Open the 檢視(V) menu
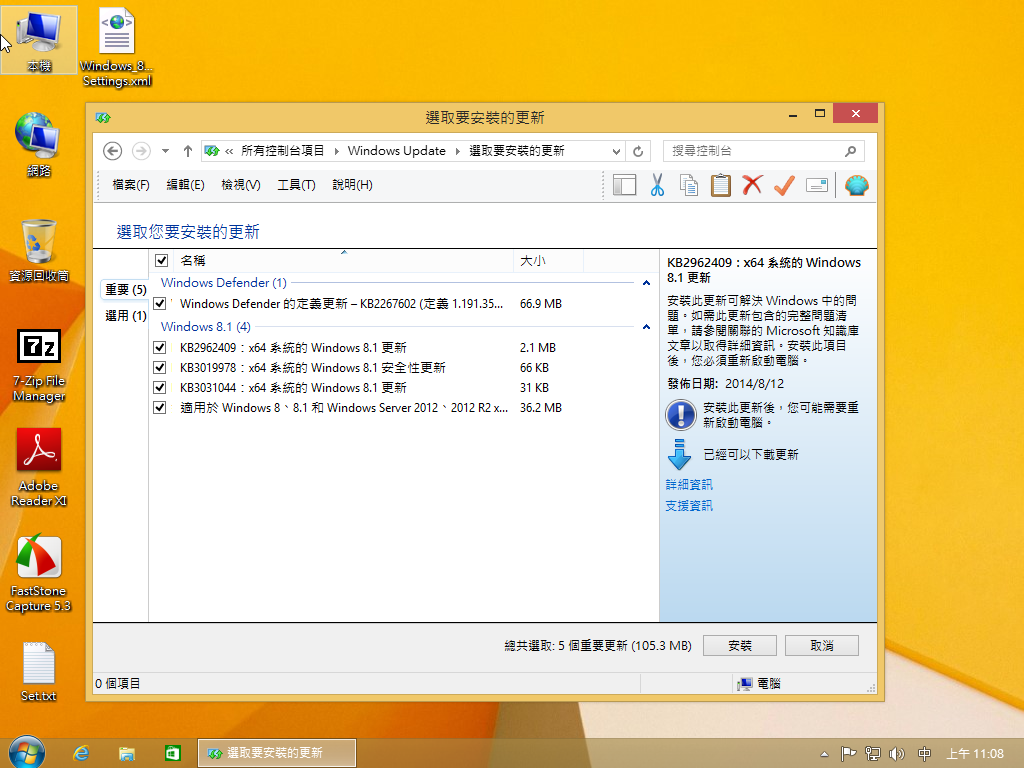 [240, 185]
